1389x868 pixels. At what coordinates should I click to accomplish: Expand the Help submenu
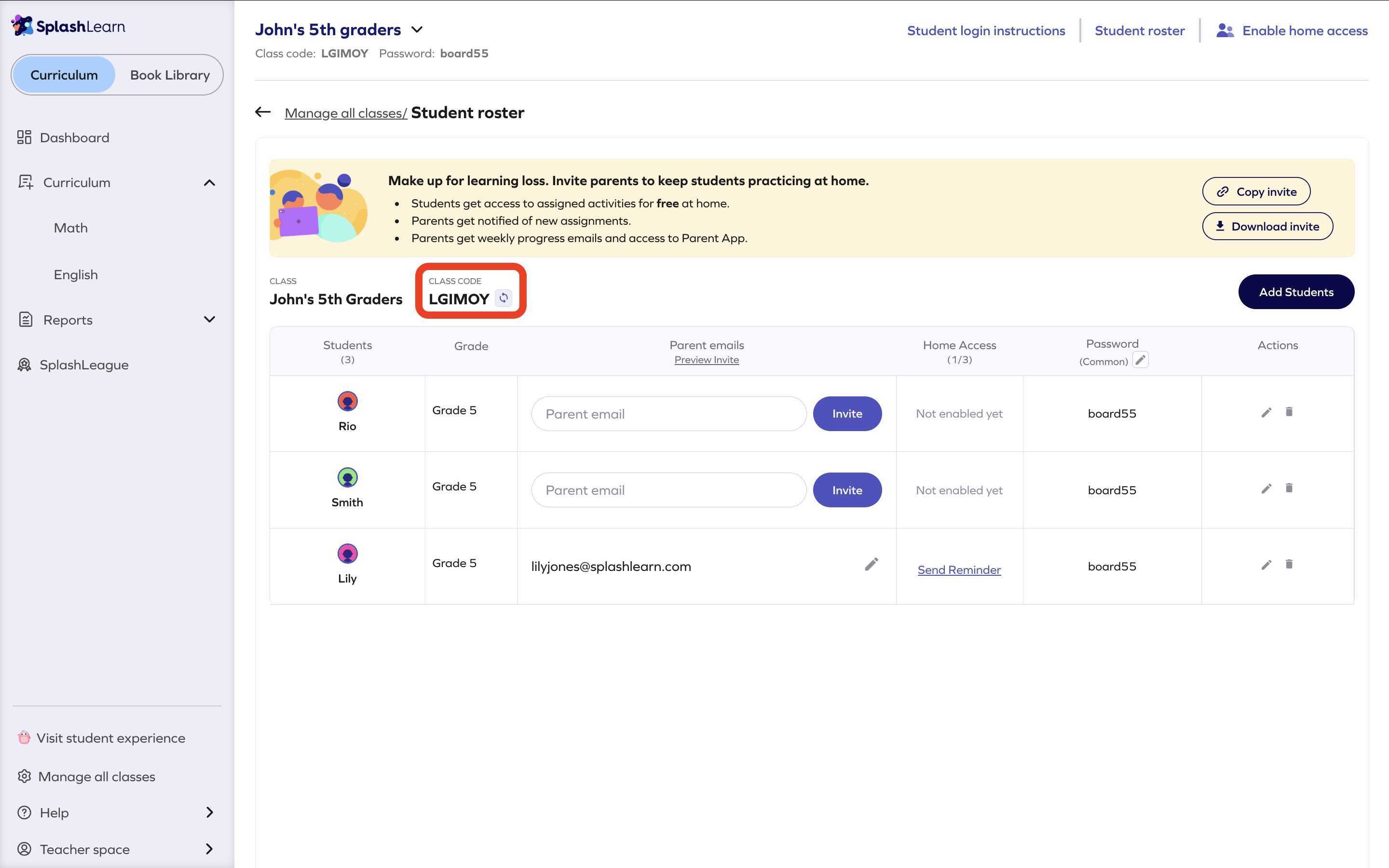tap(209, 813)
